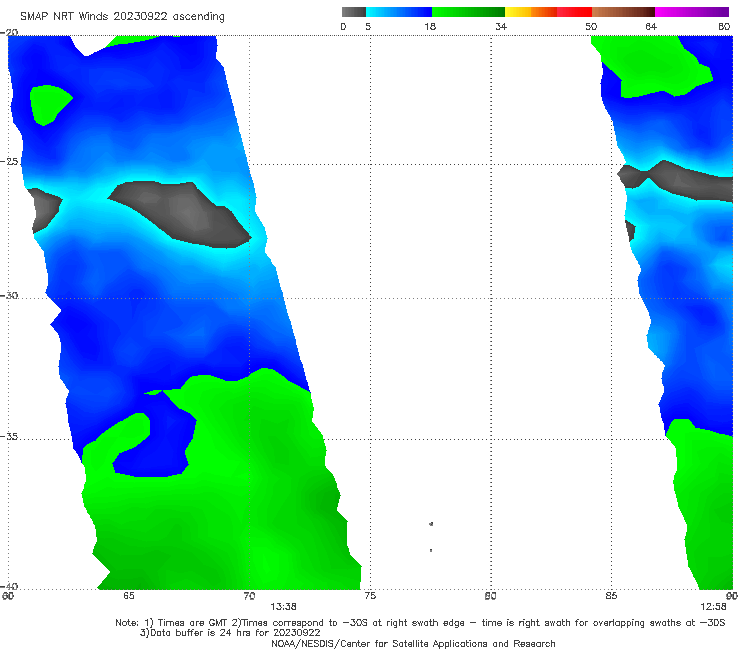
Task: Click the latitude axis label '-30'
Action: pos(9,295)
